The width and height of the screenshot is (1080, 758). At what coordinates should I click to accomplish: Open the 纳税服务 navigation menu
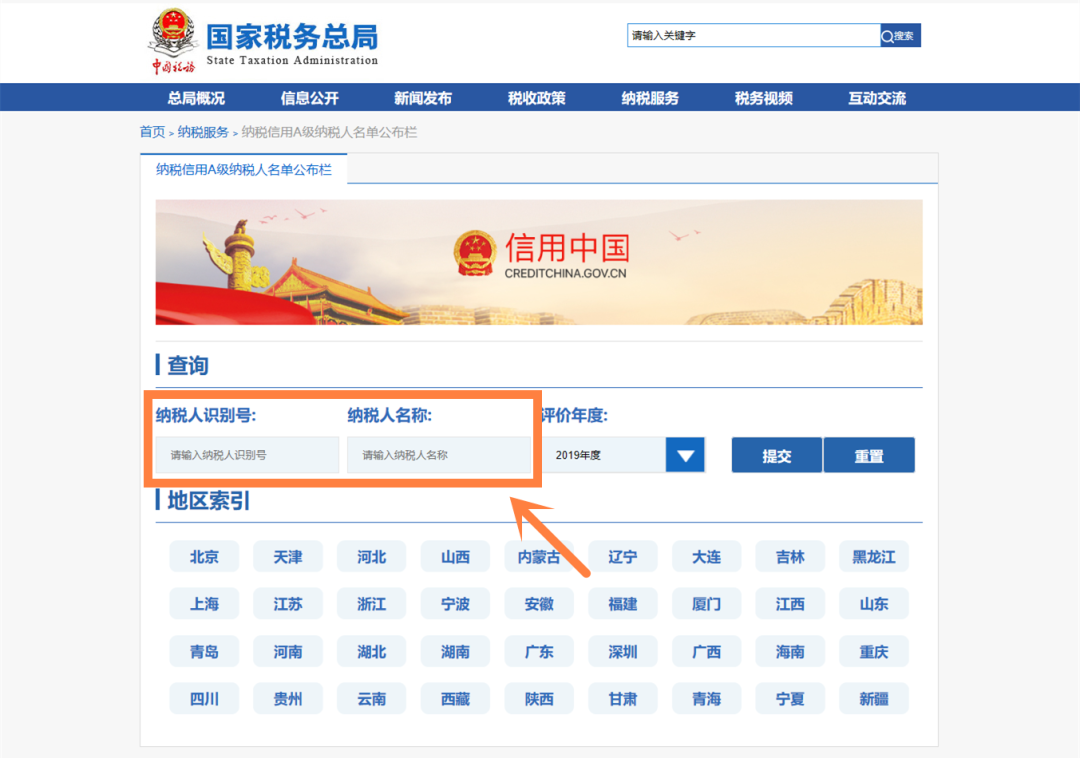click(x=650, y=98)
